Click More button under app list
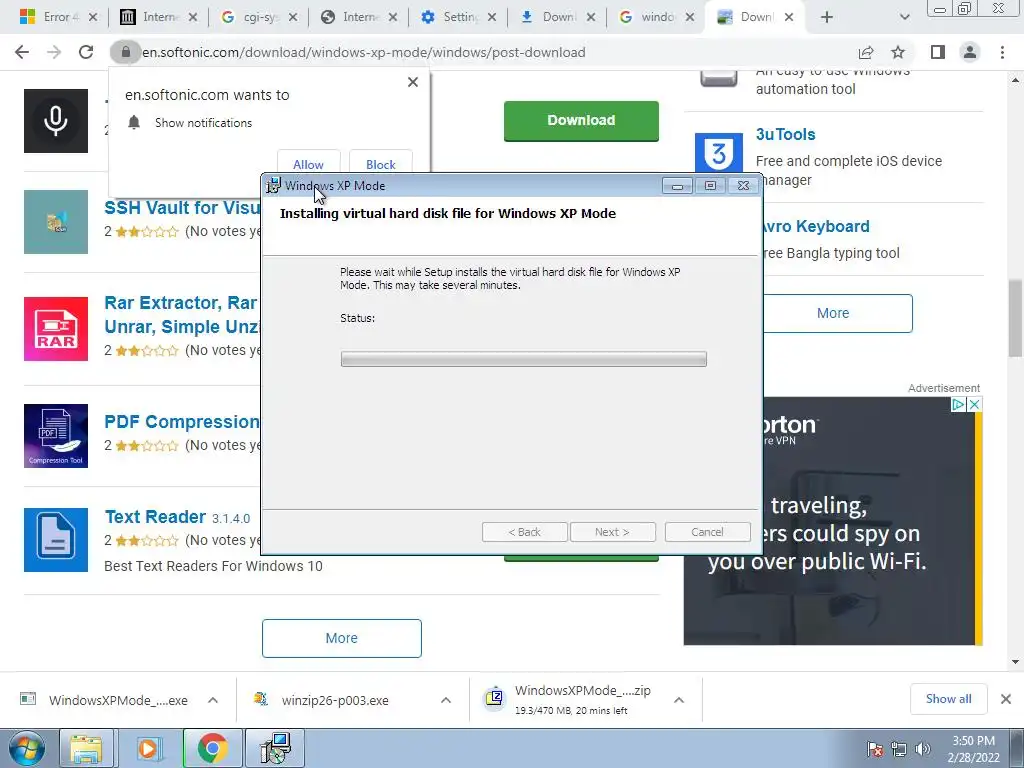 click(342, 638)
